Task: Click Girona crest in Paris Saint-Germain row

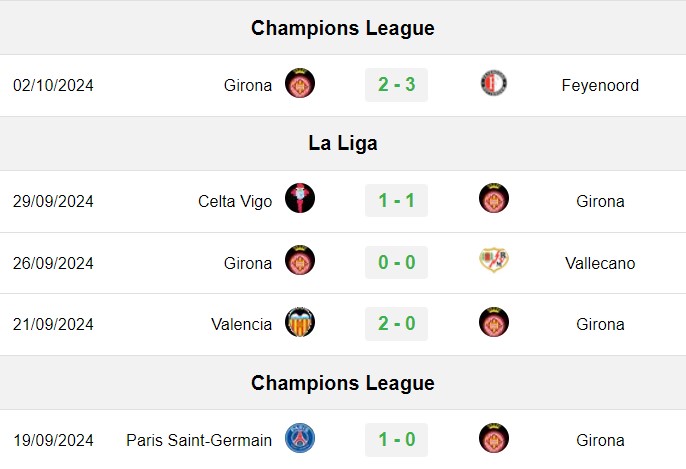Action: click(x=494, y=438)
